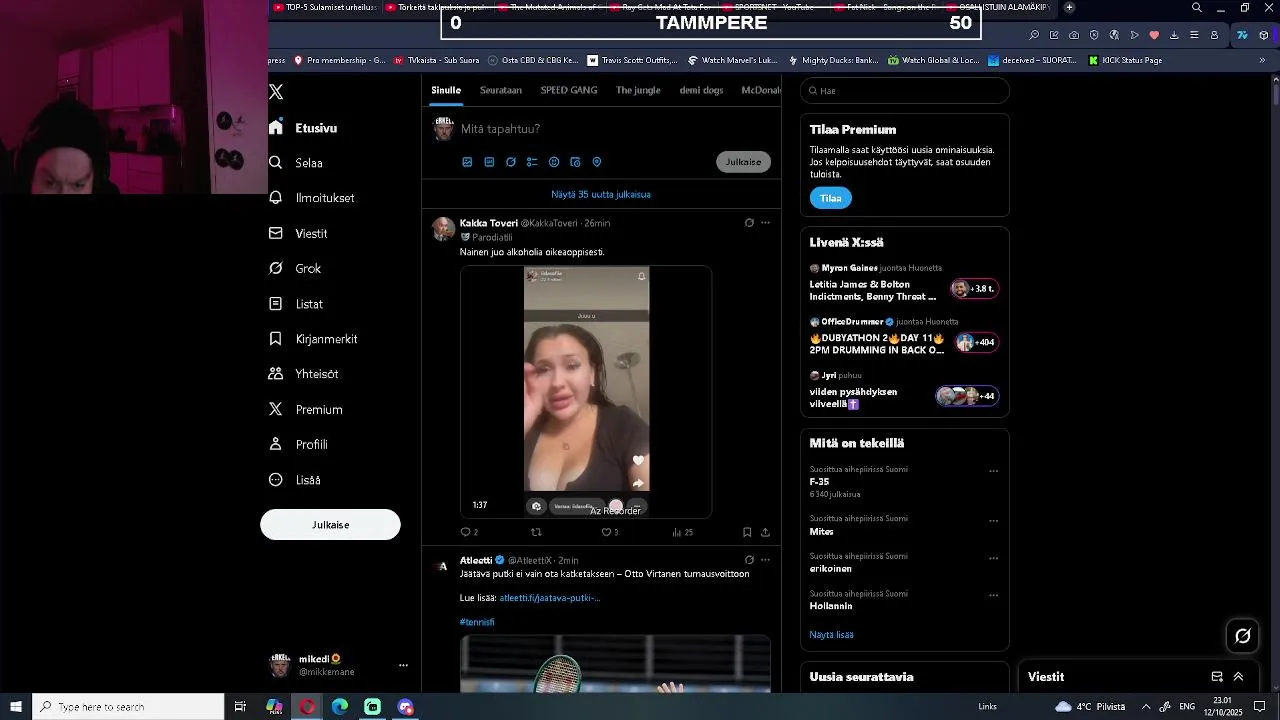Add a poll to the post
Image resolution: width=1280 pixels, height=720 pixels.
[532, 162]
